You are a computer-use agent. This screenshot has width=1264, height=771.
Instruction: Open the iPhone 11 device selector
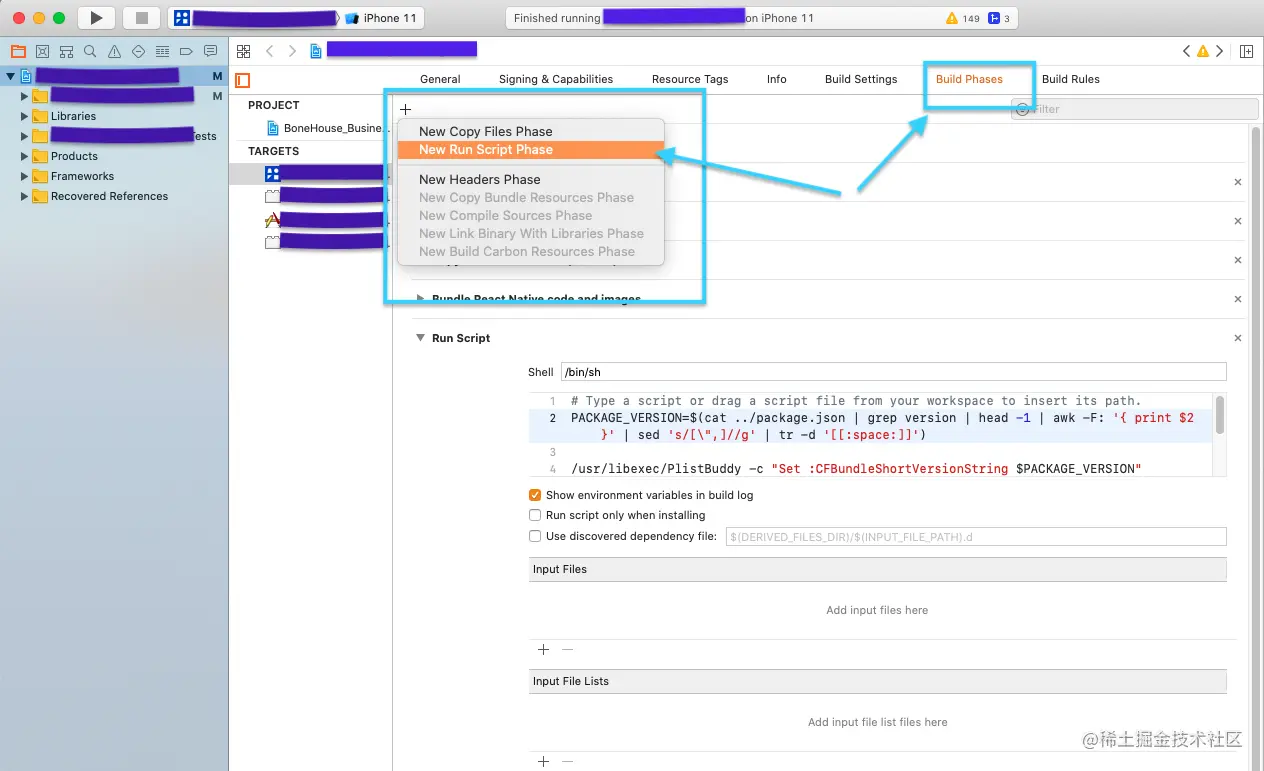tap(381, 18)
